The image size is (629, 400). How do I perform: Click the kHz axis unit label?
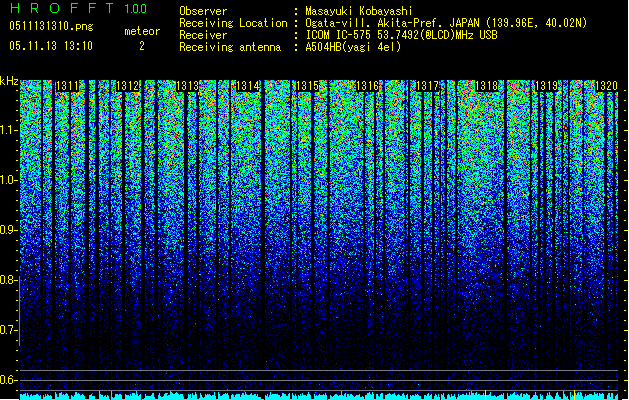(9, 81)
